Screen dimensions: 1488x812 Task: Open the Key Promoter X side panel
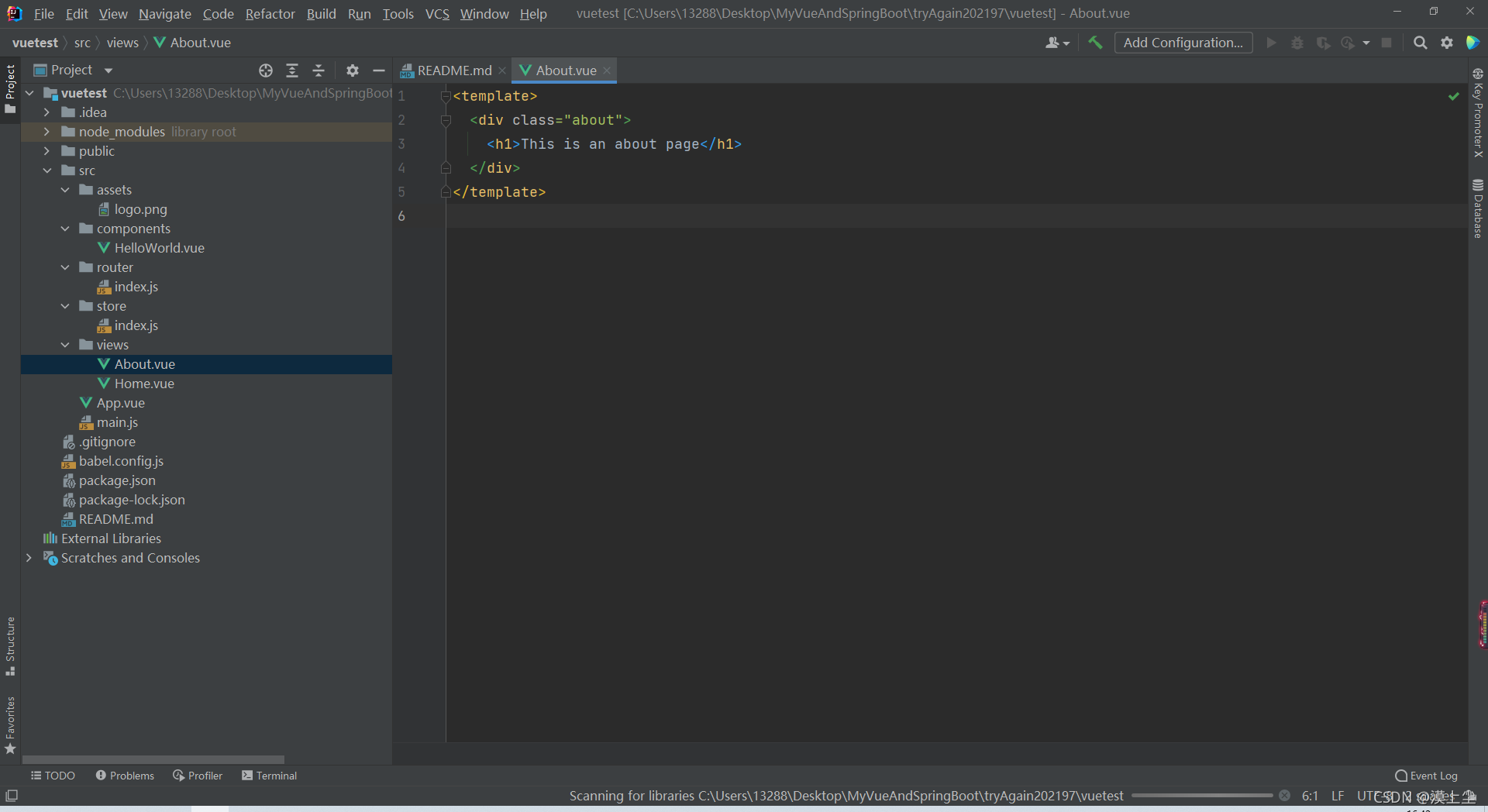1478,113
